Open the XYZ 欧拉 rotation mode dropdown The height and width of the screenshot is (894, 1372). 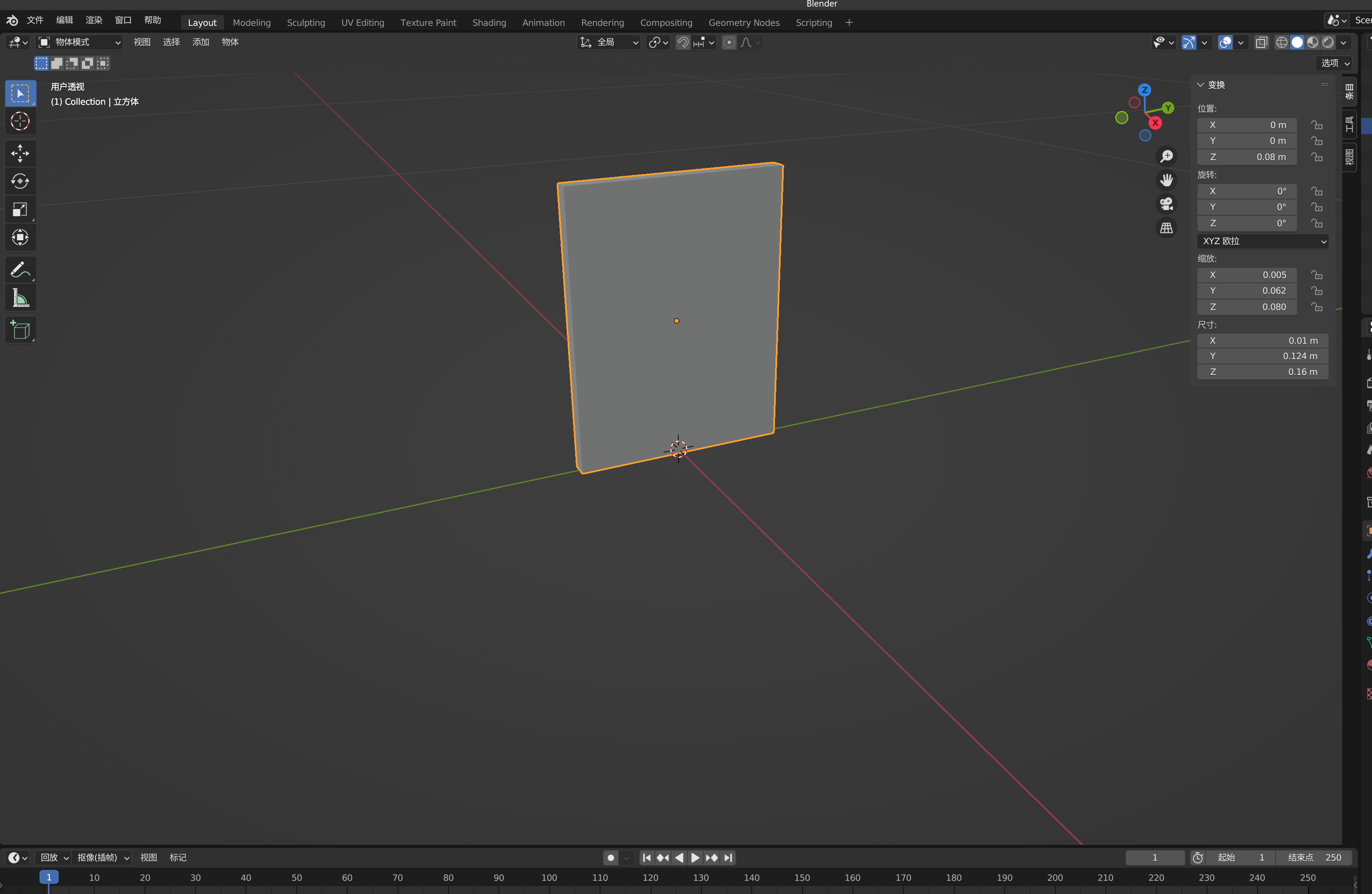[x=1262, y=241]
